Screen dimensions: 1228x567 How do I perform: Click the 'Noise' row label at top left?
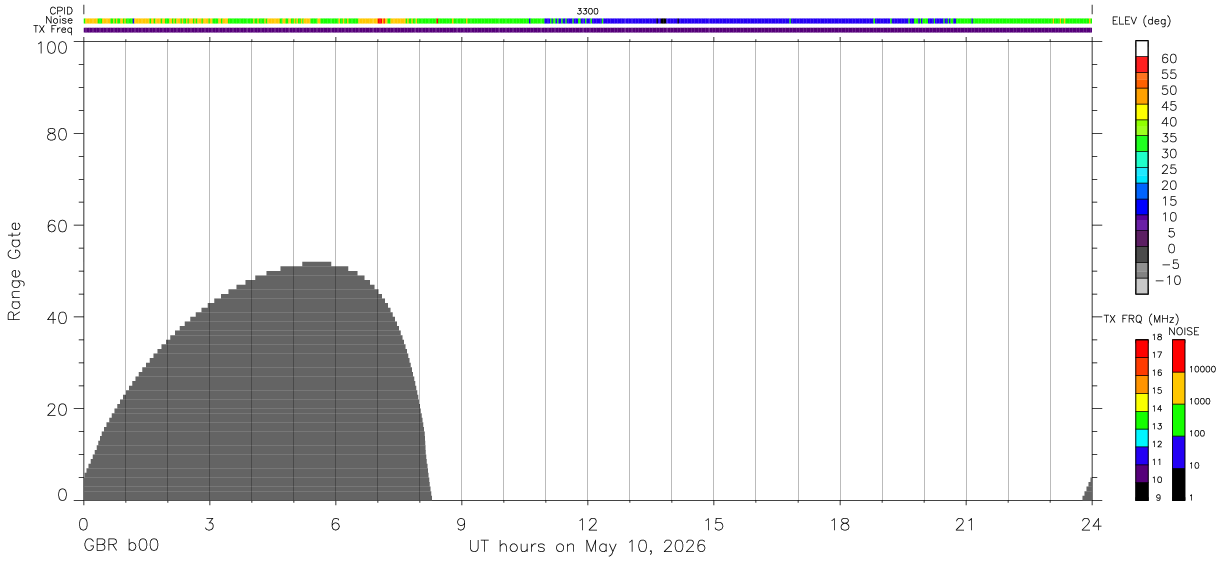pos(60,20)
